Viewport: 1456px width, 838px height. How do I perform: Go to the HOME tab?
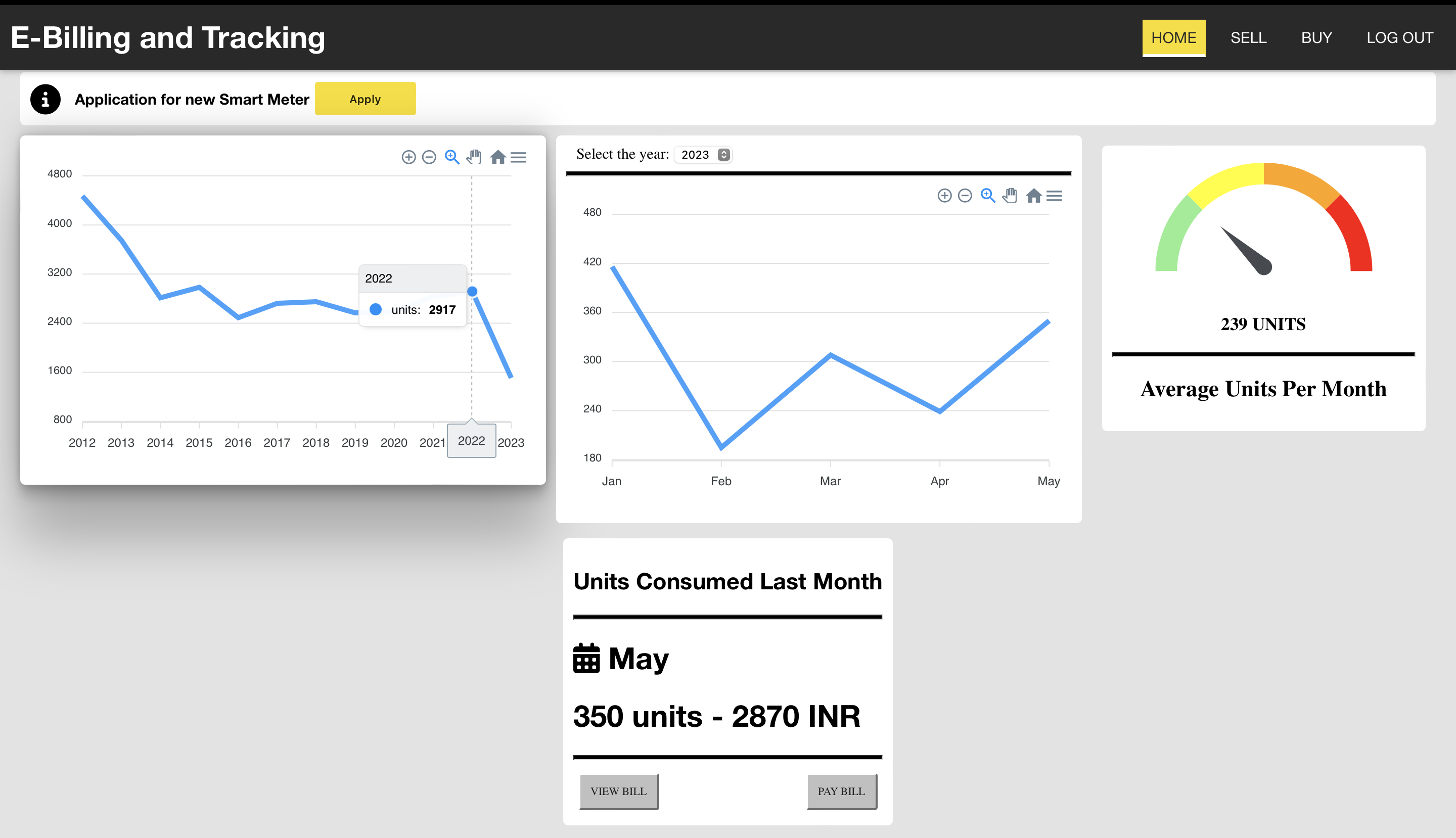click(x=1173, y=38)
